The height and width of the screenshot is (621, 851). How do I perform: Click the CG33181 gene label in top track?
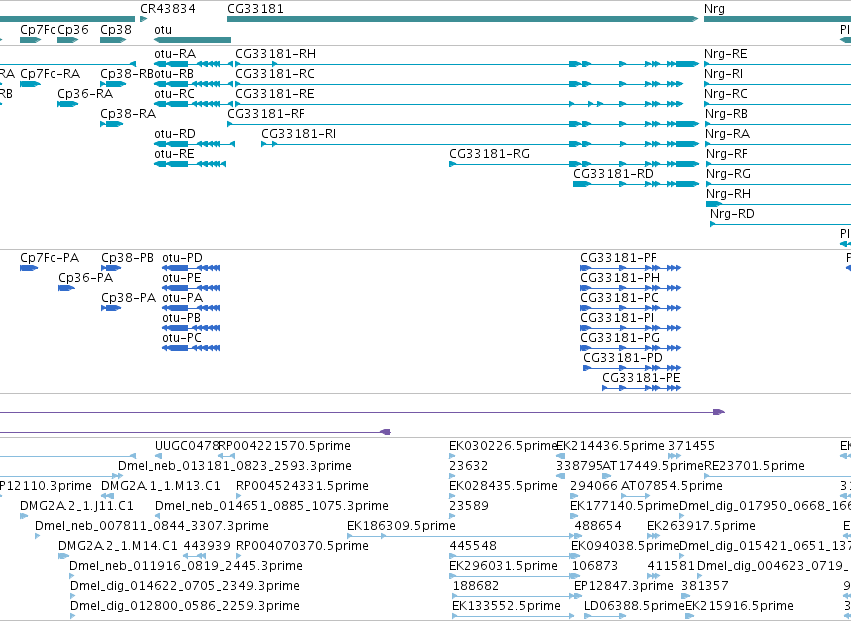click(x=255, y=9)
